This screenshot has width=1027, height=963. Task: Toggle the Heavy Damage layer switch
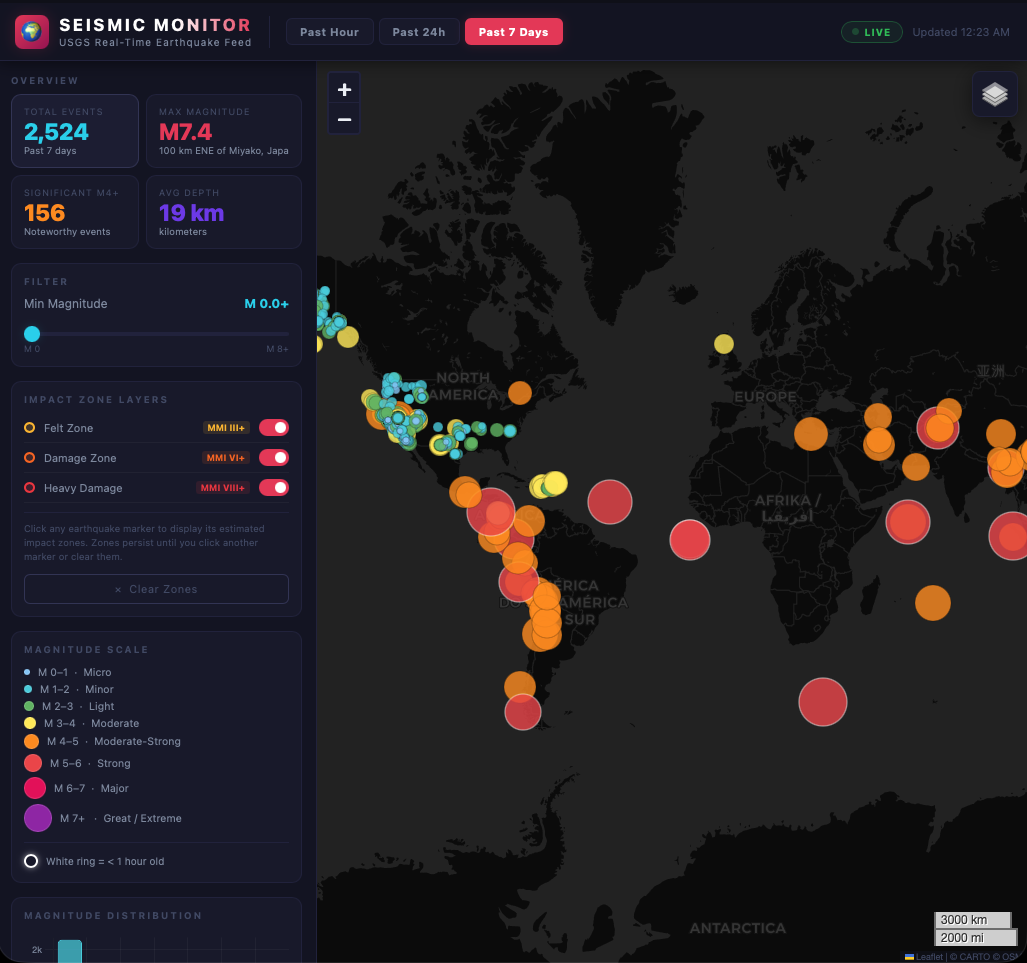pos(274,487)
